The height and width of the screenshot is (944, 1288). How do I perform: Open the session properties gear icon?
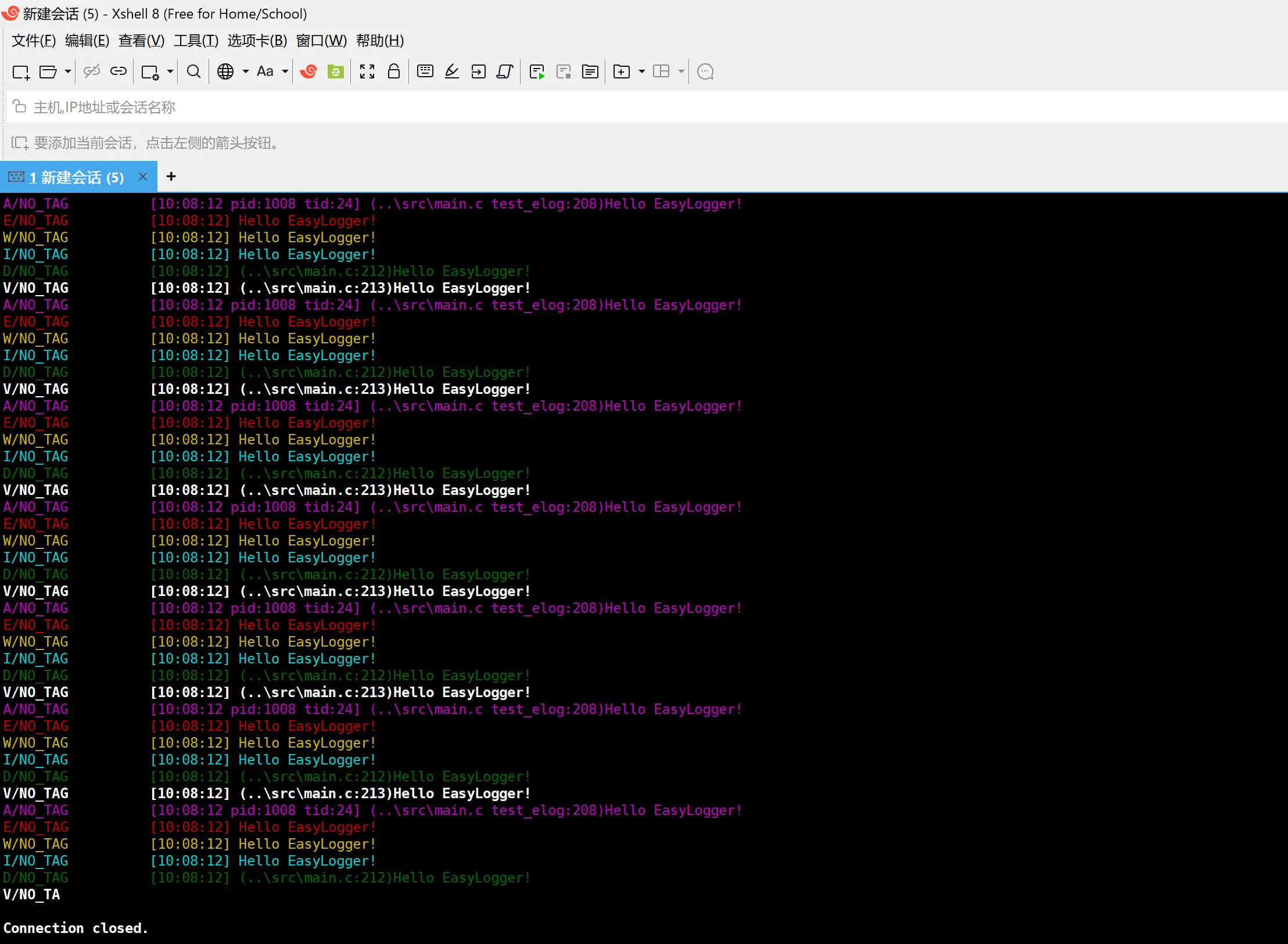click(150, 72)
